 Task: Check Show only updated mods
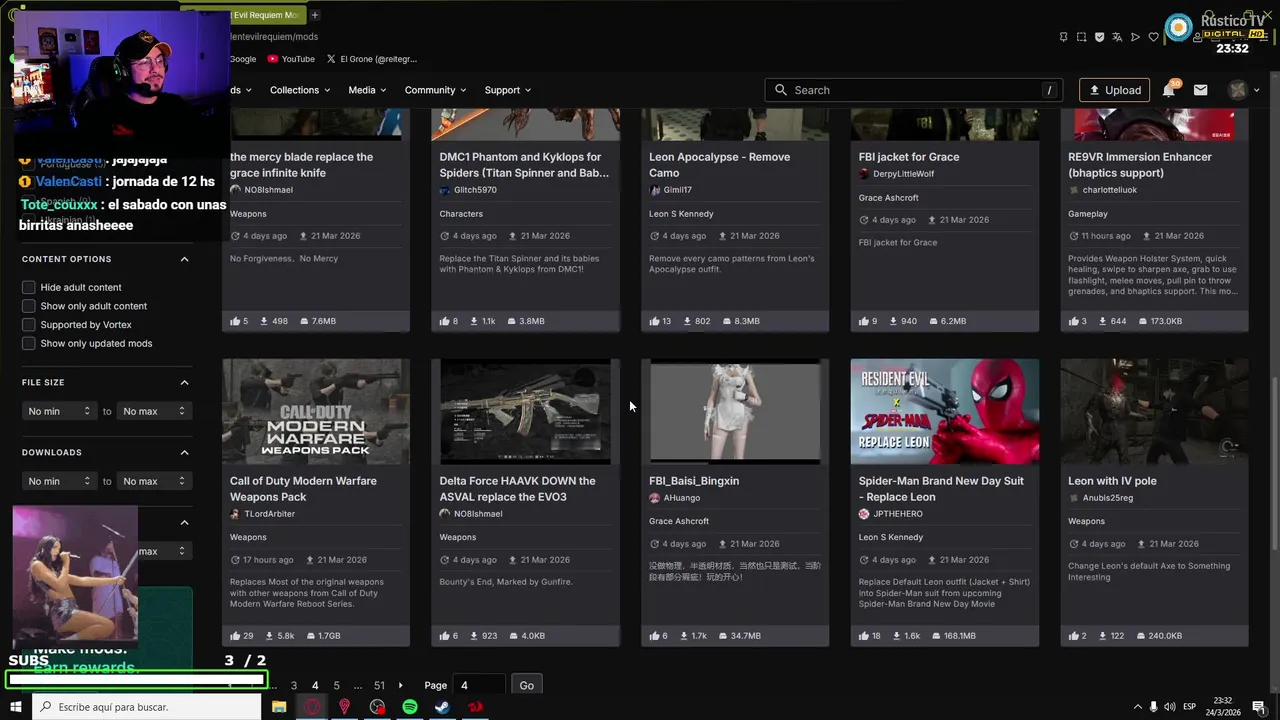[29, 343]
